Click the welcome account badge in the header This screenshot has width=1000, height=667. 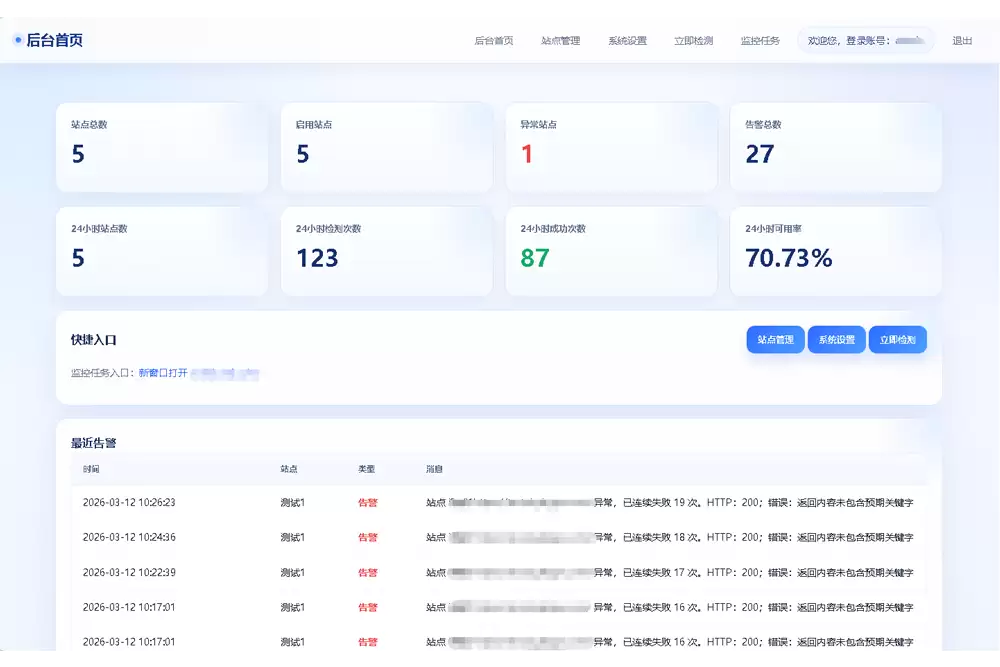[865, 41]
